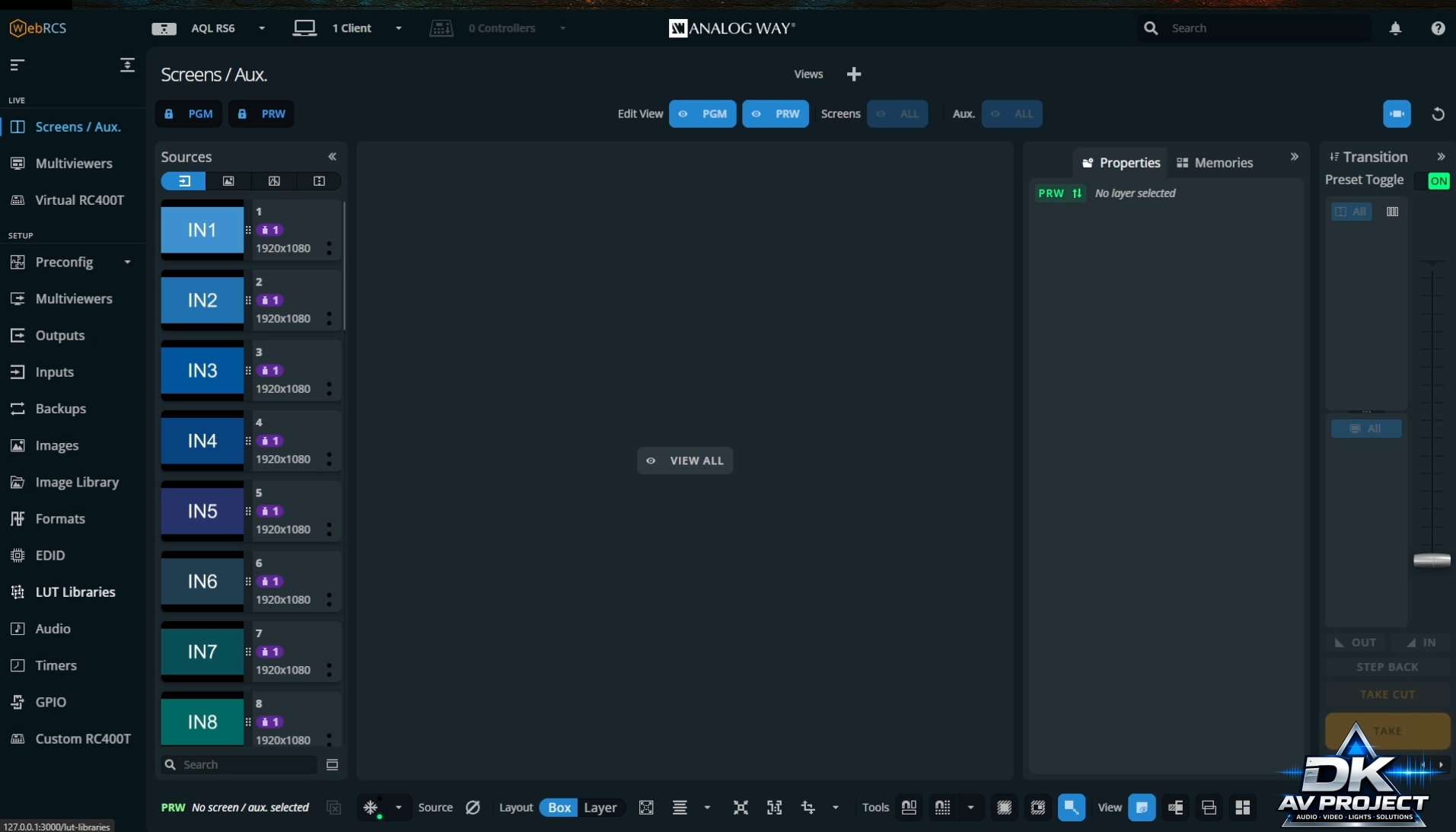Click the TAKE button
This screenshot has height=832, width=1456.
click(x=1387, y=731)
